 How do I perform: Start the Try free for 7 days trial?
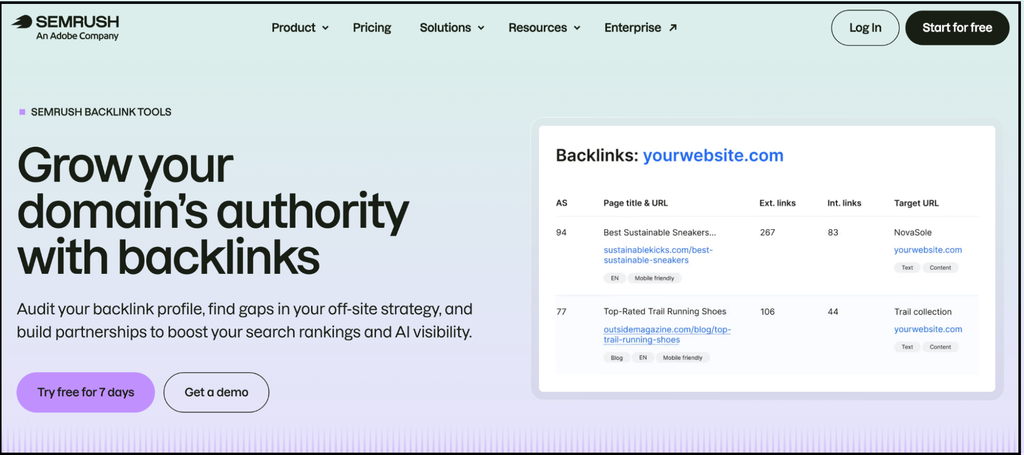pos(86,392)
